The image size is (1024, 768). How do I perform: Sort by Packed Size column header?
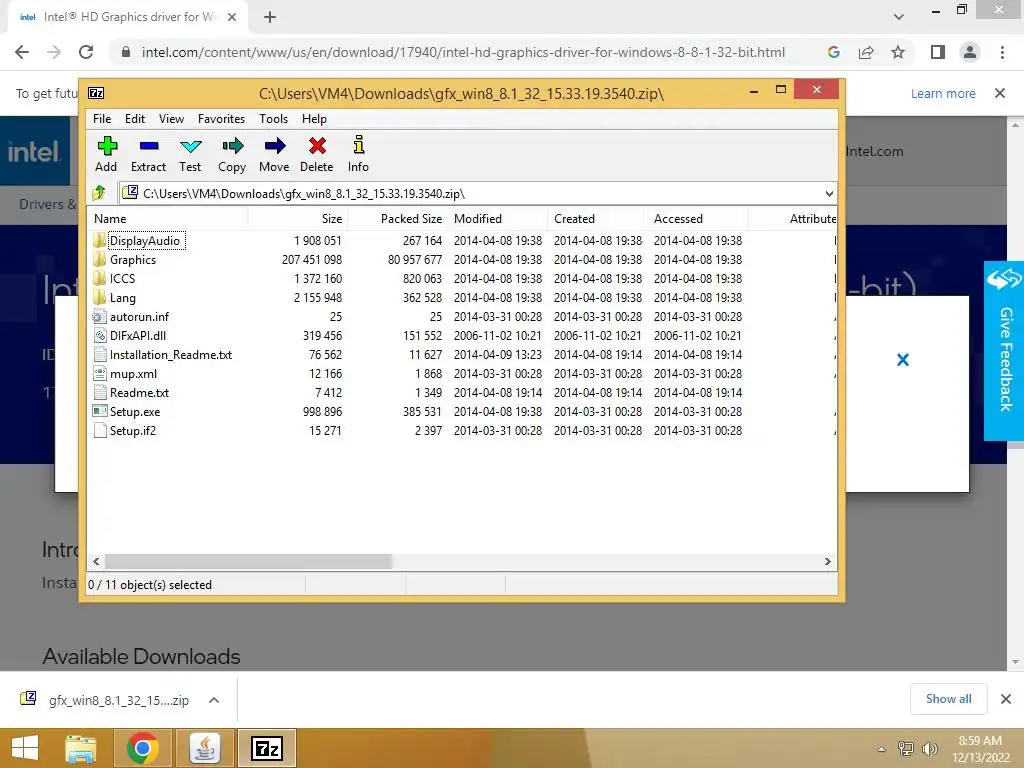pyautogui.click(x=397, y=219)
